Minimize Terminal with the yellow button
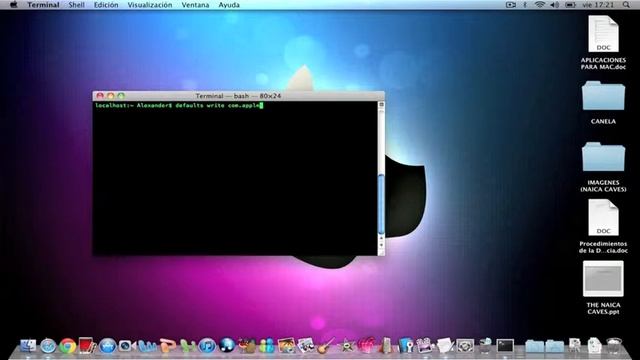640x360 pixels. pyautogui.click(x=111, y=96)
